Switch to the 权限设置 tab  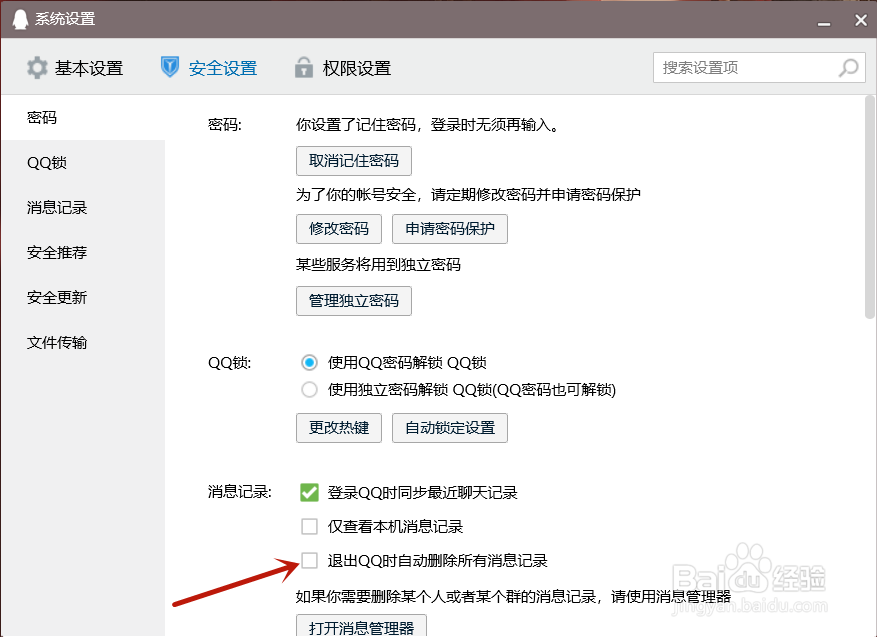[x=340, y=67]
